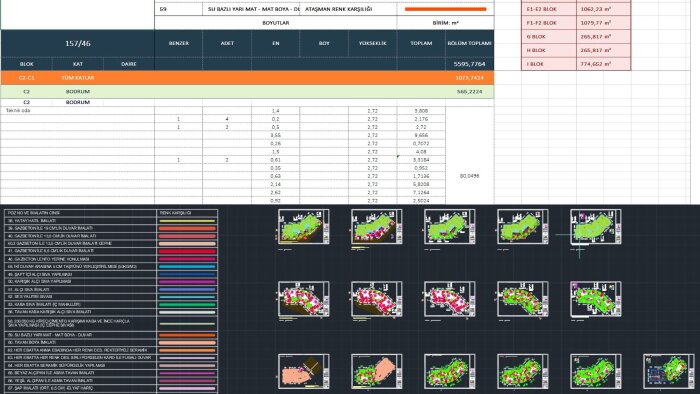Image resolution: width=700 pixels, height=394 pixels.
Task: Click the TOPLAM column header
Action: click(421, 43)
